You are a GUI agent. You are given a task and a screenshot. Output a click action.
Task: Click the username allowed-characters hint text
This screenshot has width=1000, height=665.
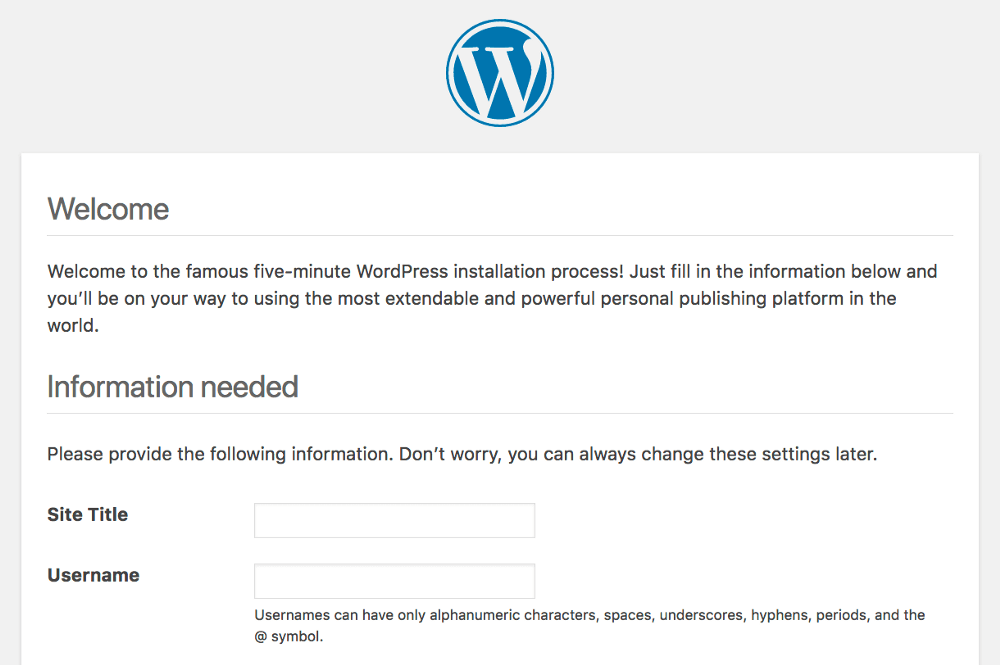point(589,625)
